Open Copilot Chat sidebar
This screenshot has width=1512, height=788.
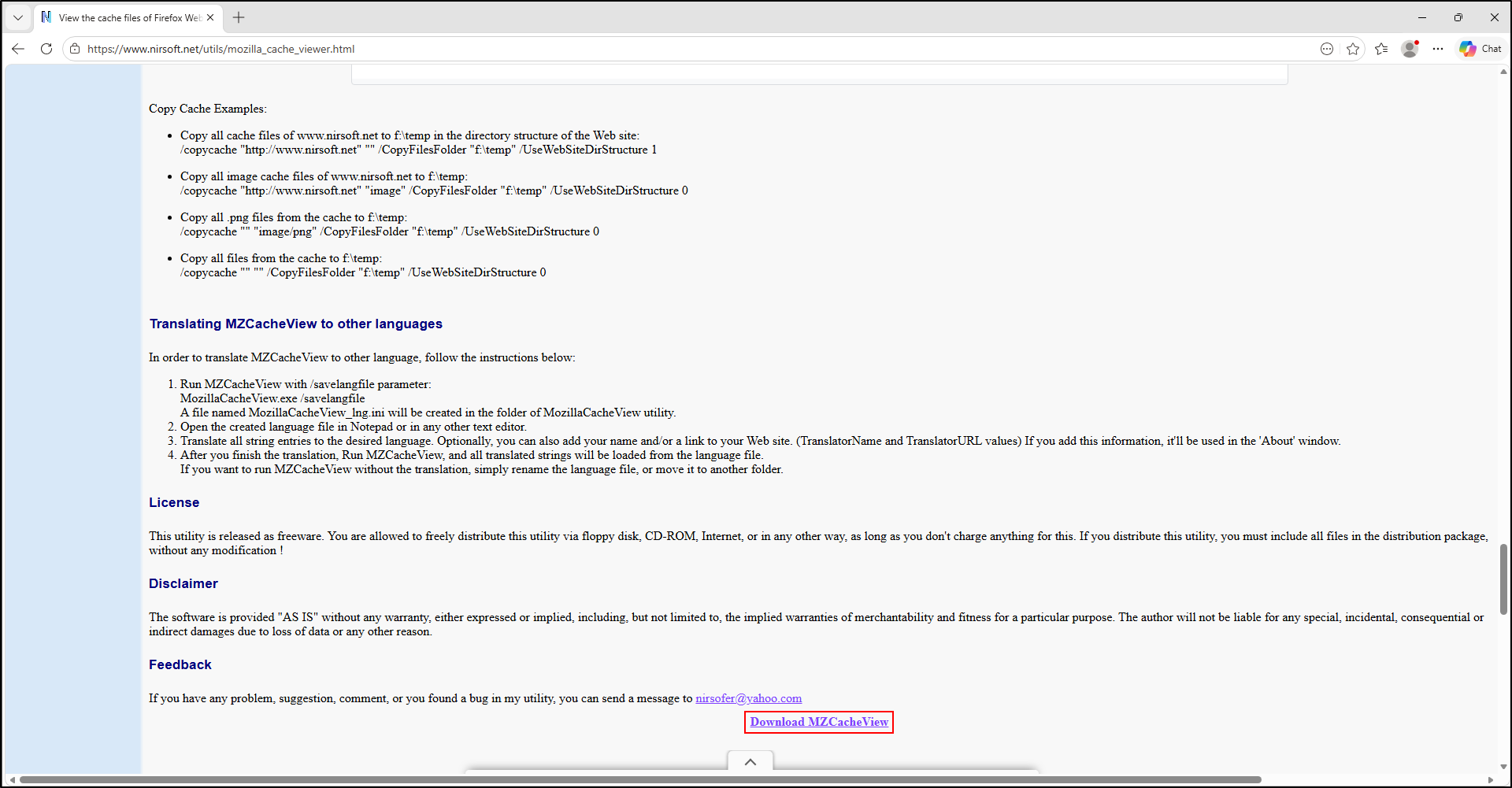pyautogui.click(x=1480, y=49)
